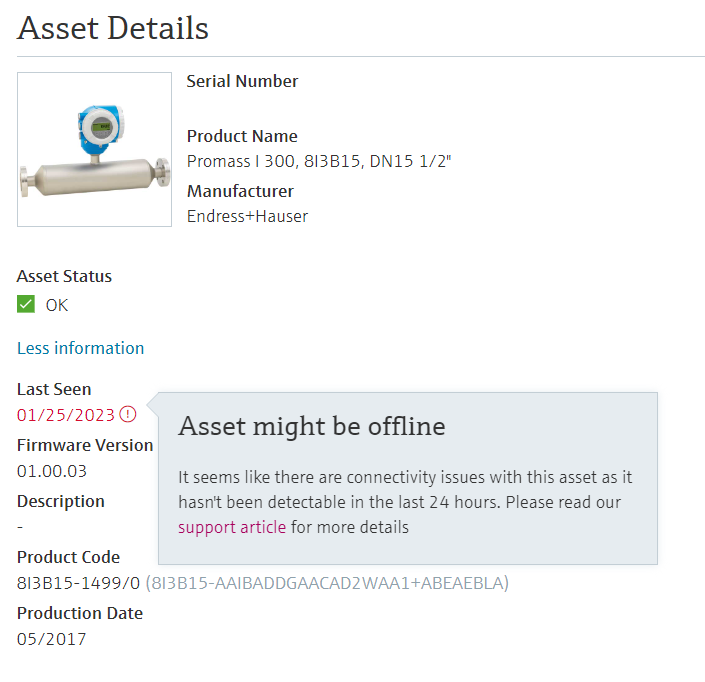Click the Description field label
The image size is (705, 682).
(60, 501)
